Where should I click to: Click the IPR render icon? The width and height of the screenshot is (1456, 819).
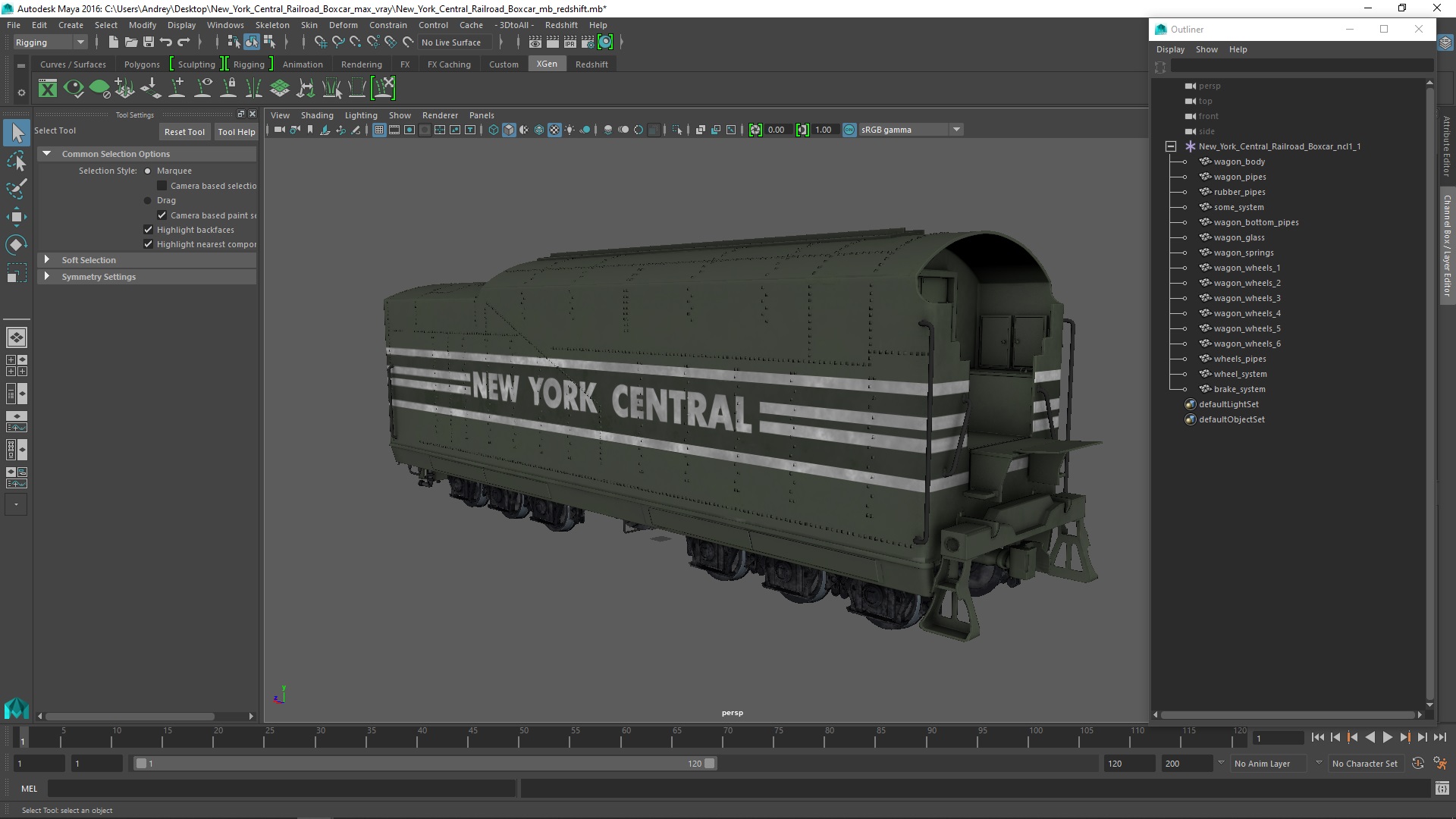click(x=570, y=42)
